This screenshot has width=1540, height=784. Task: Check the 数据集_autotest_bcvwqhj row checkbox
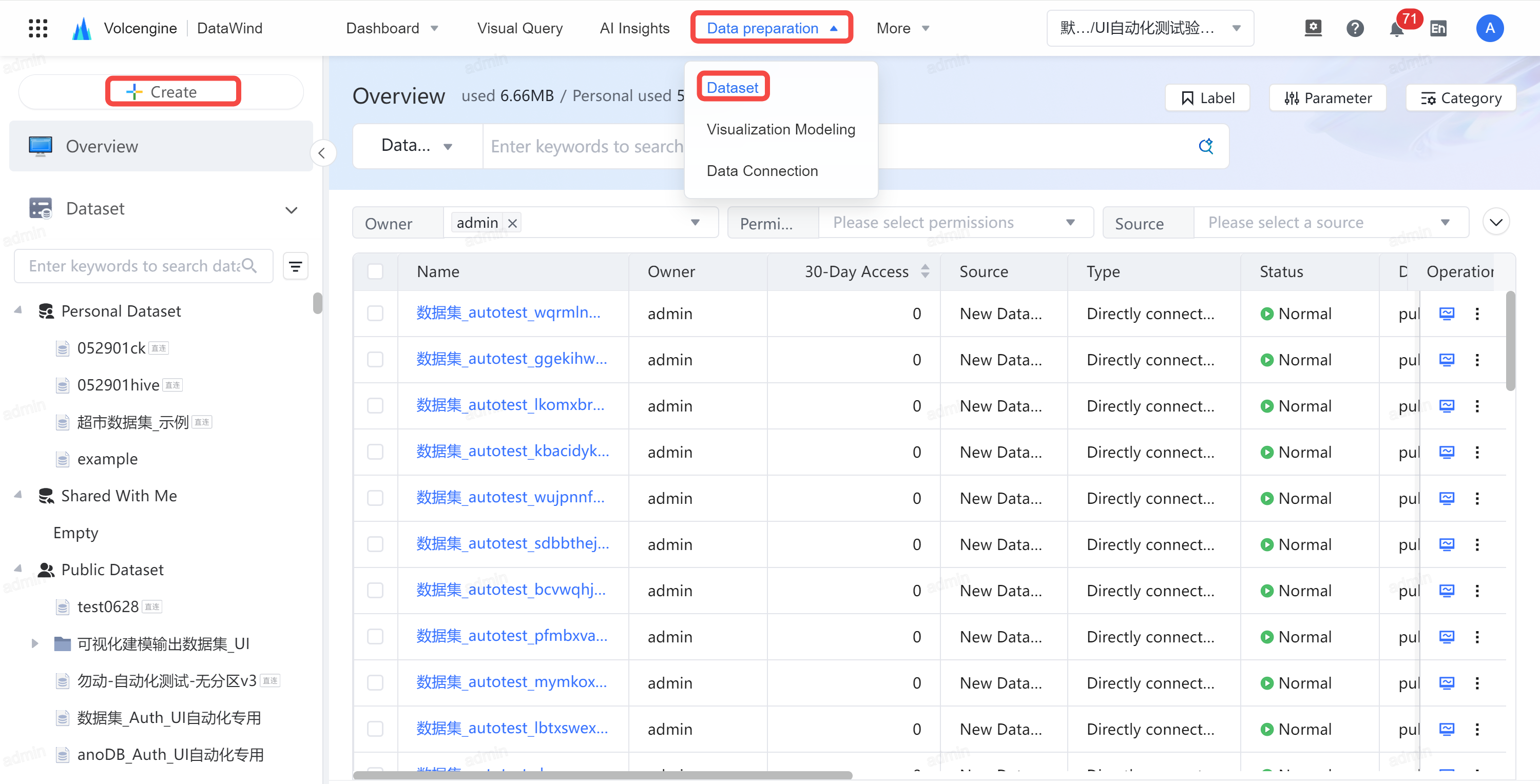tap(375, 591)
